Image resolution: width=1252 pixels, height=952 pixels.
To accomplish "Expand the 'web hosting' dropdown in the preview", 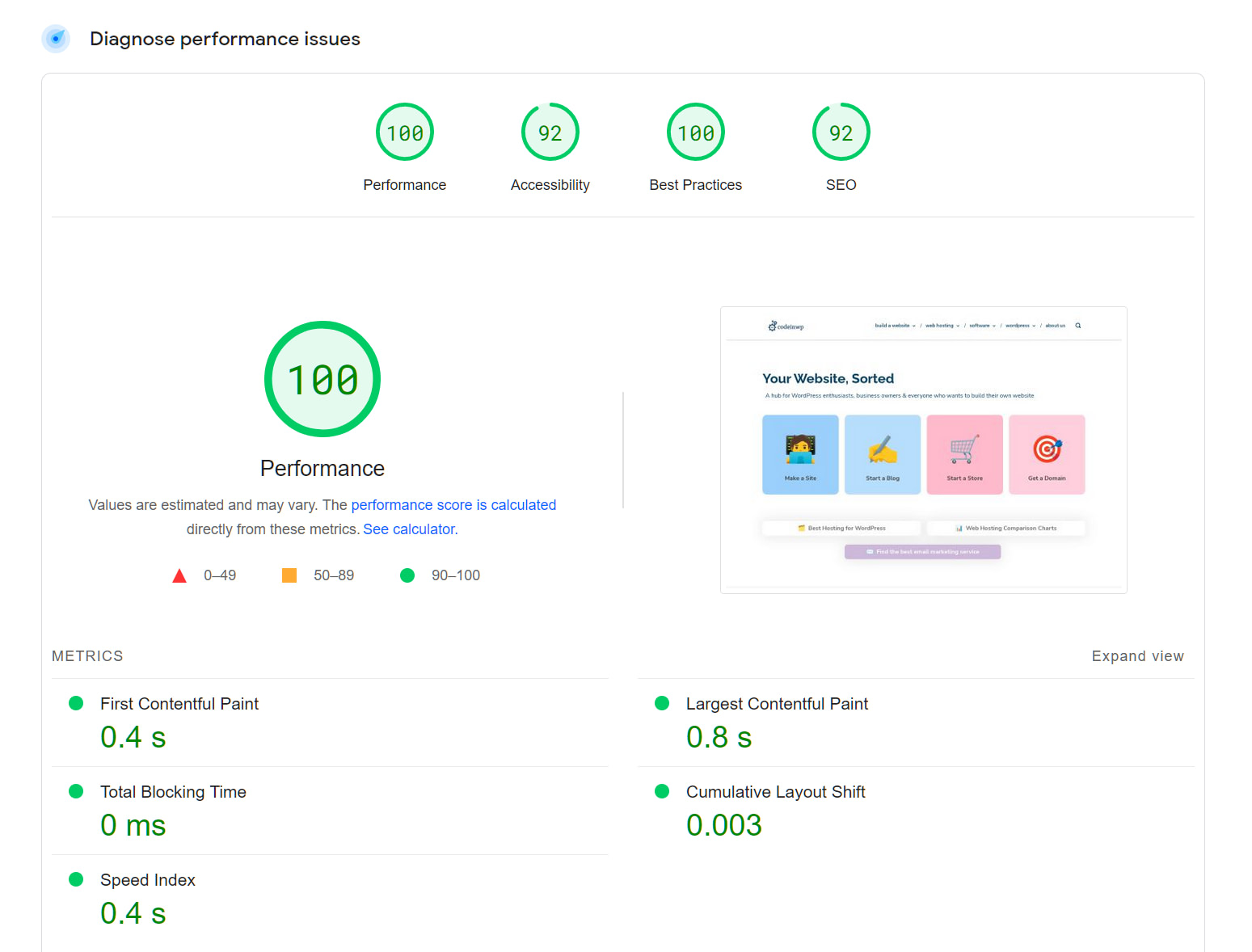I will pyautogui.click(x=942, y=325).
